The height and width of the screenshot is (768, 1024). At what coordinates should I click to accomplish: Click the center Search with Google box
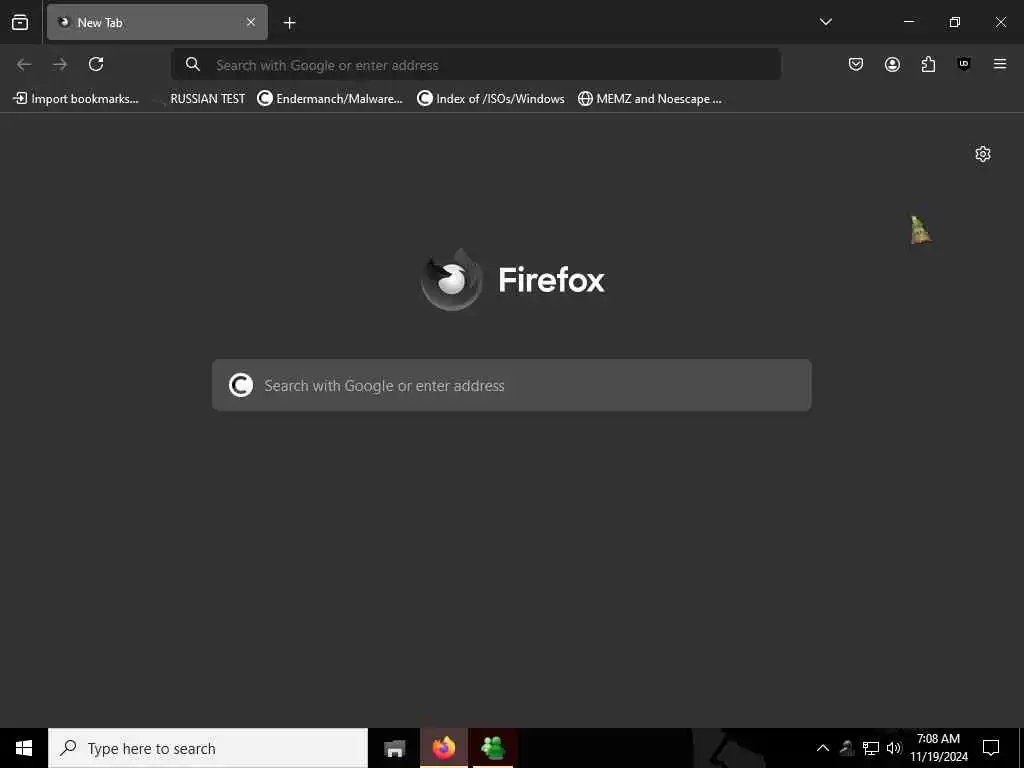tap(512, 385)
